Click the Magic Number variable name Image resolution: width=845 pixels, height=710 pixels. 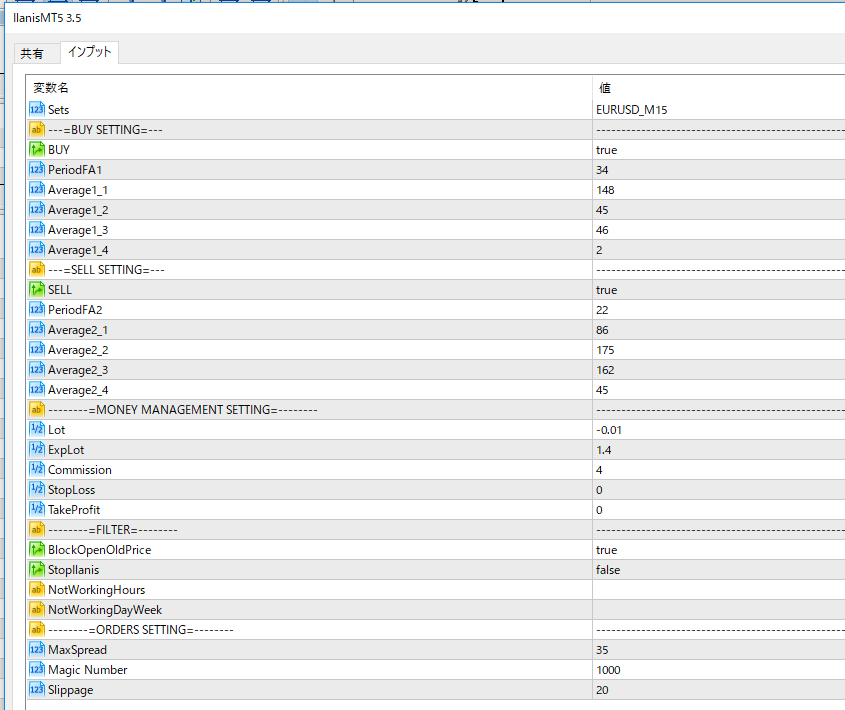click(87, 670)
